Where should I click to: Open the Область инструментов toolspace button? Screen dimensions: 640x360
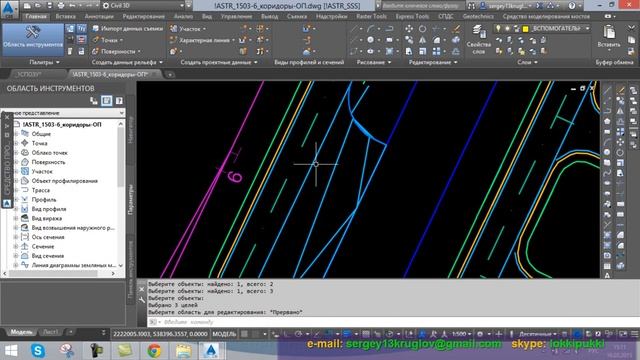coord(33,39)
